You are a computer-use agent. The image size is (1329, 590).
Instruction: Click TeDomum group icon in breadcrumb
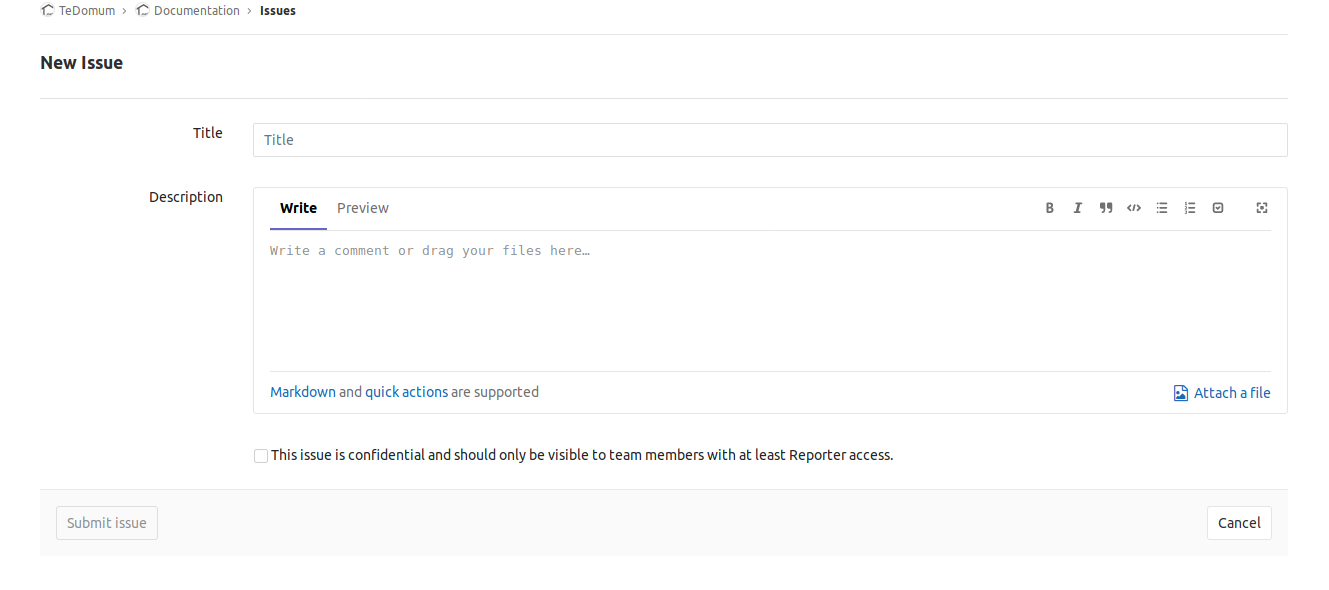(48, 11)
